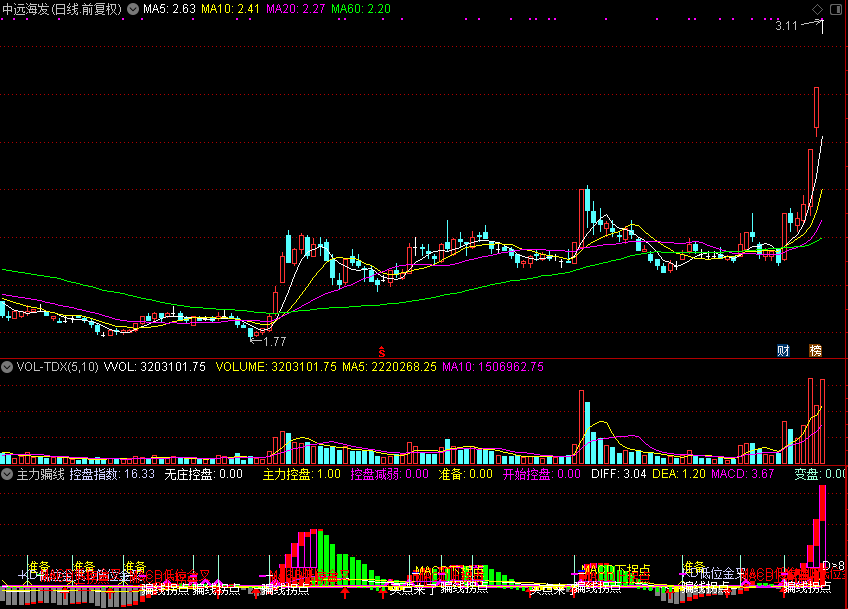The image size is (848, 609).
Task: Click the 1.77 low price marker
Action: point(275,341)
